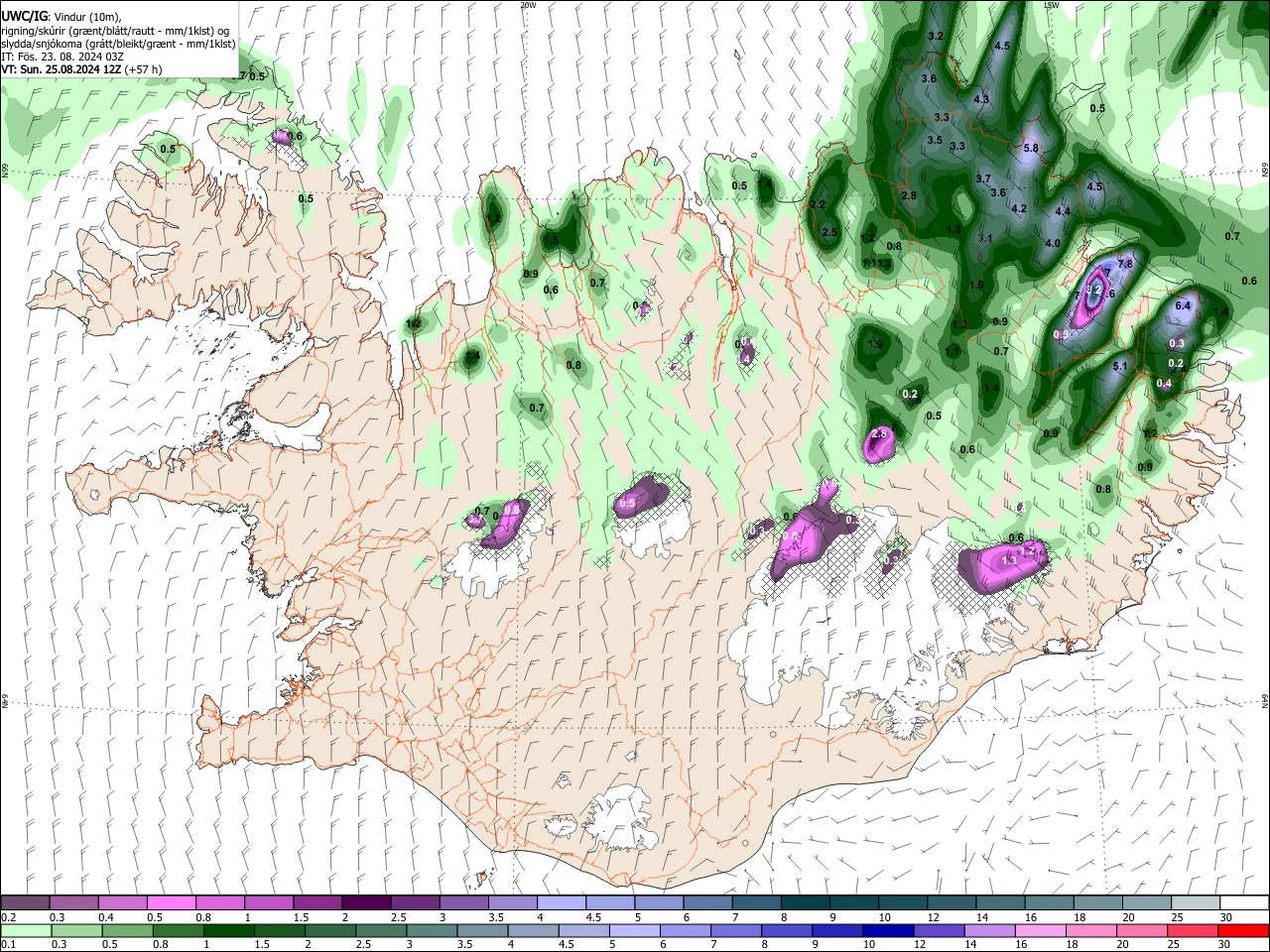The image size is (1270, 952).
Task: Pick the white snow swatch after 30
Action: pos(1244,903)
